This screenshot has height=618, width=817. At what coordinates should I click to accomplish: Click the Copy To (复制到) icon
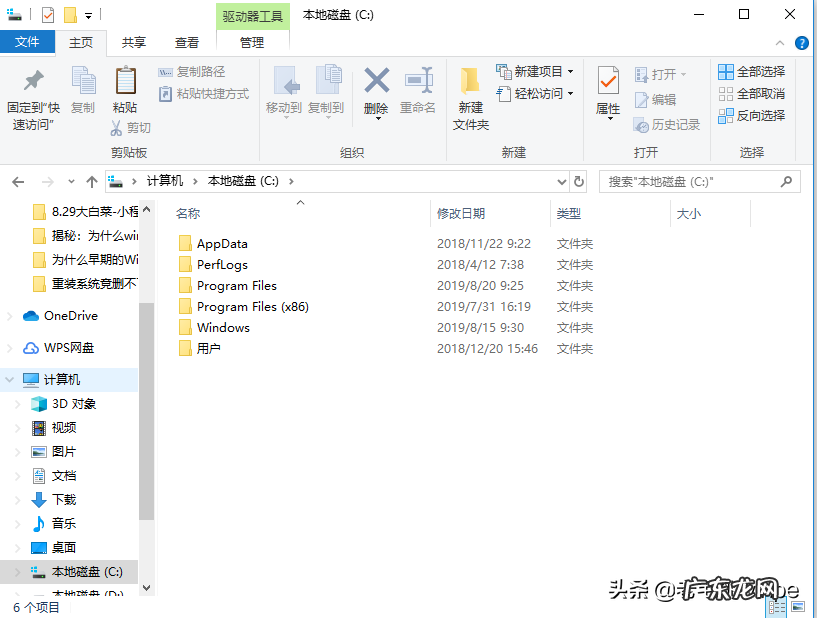click(328, 80)
